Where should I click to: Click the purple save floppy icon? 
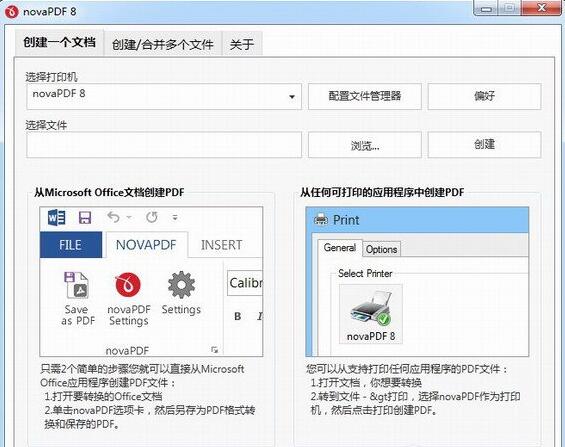[x=85, y=218]
